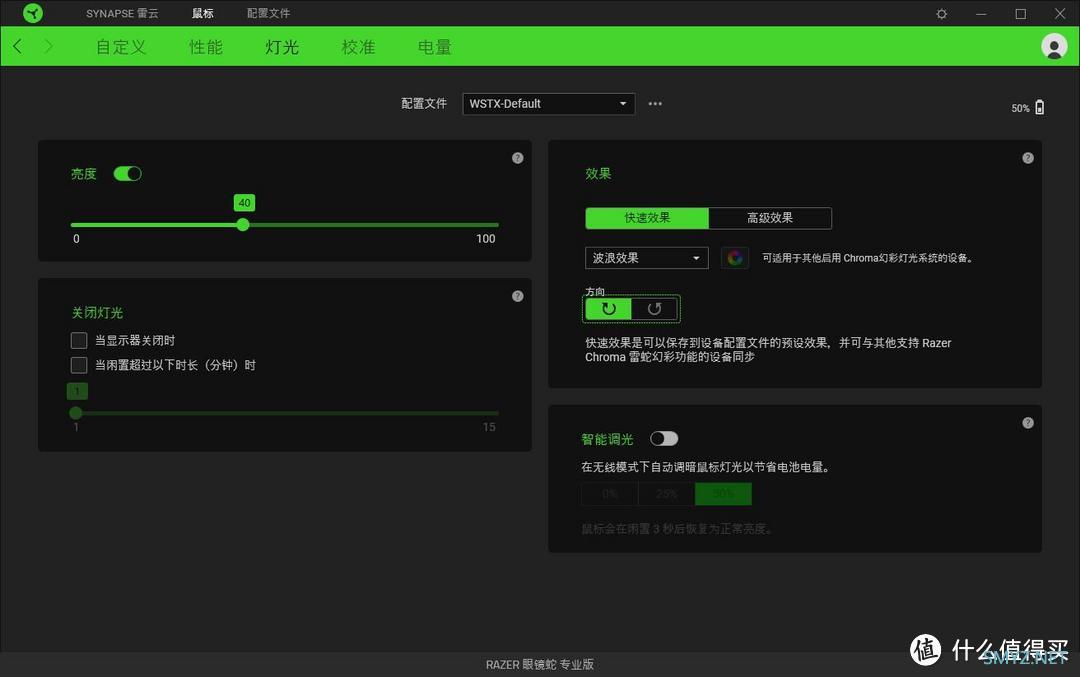Open help for the 关闭灯光 panel

tap(517, 296)
